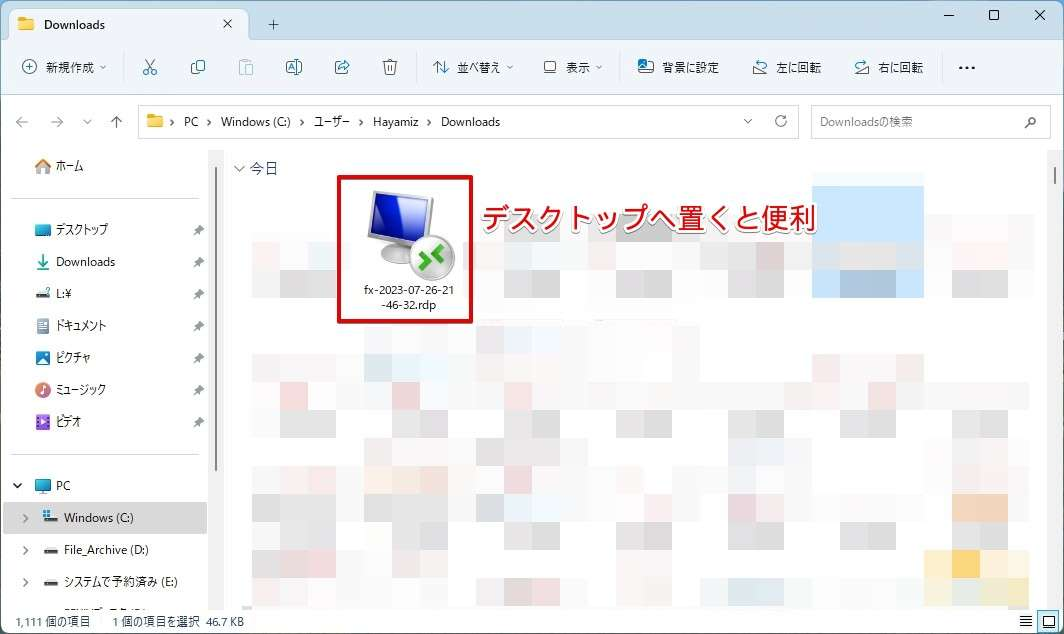Click the Refresh icon by address bar
The height and width of the screenshot is (634, 1064).
[x=781, y=122]
